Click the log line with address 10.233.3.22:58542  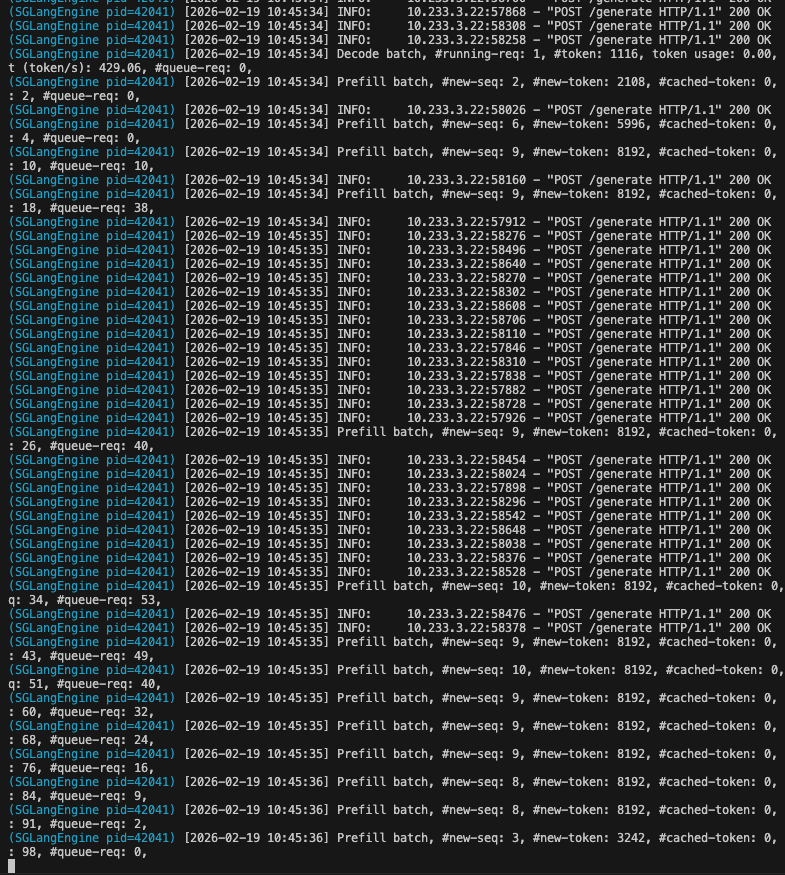click(390, 516)
